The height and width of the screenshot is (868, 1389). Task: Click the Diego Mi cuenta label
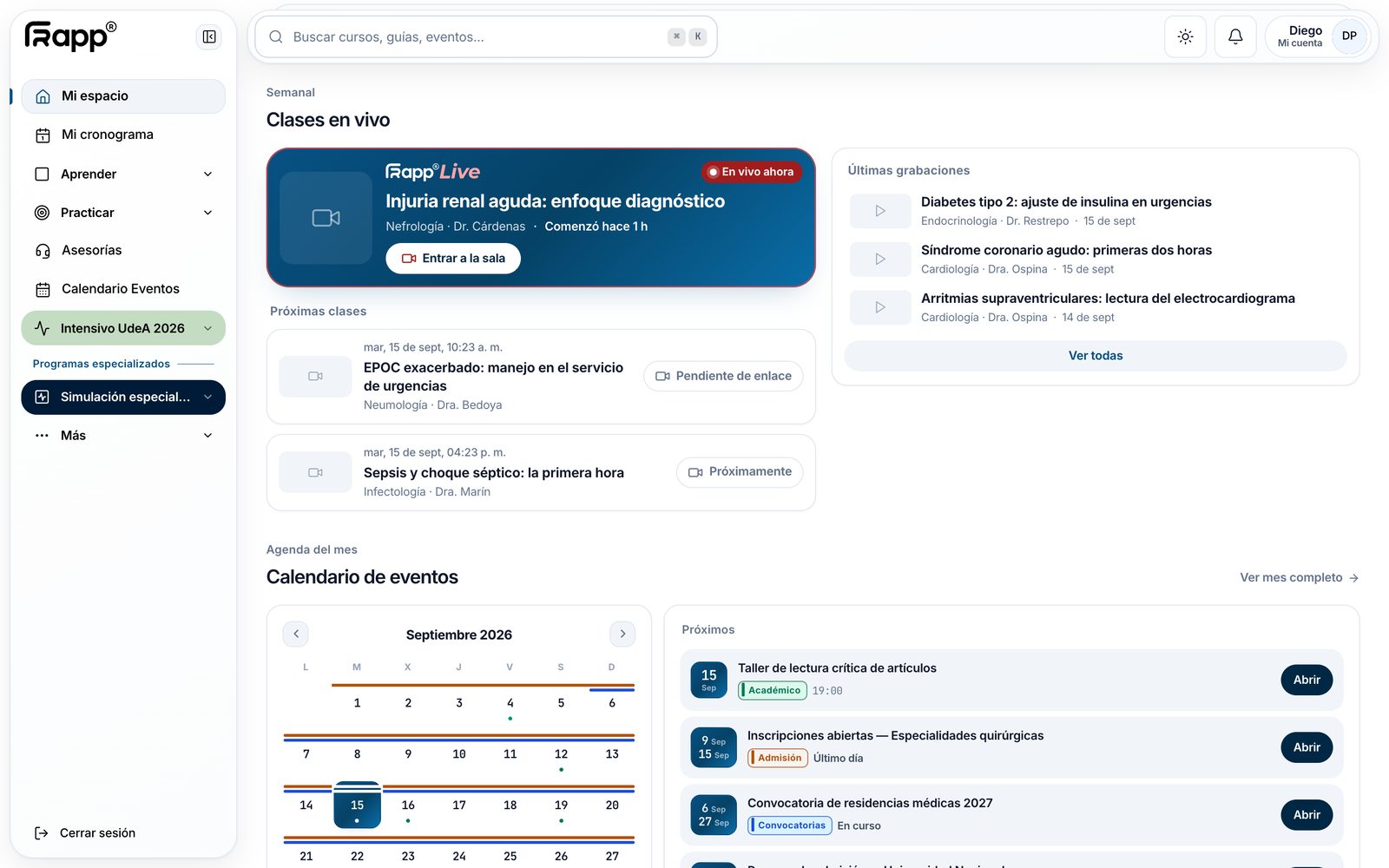1300,36
